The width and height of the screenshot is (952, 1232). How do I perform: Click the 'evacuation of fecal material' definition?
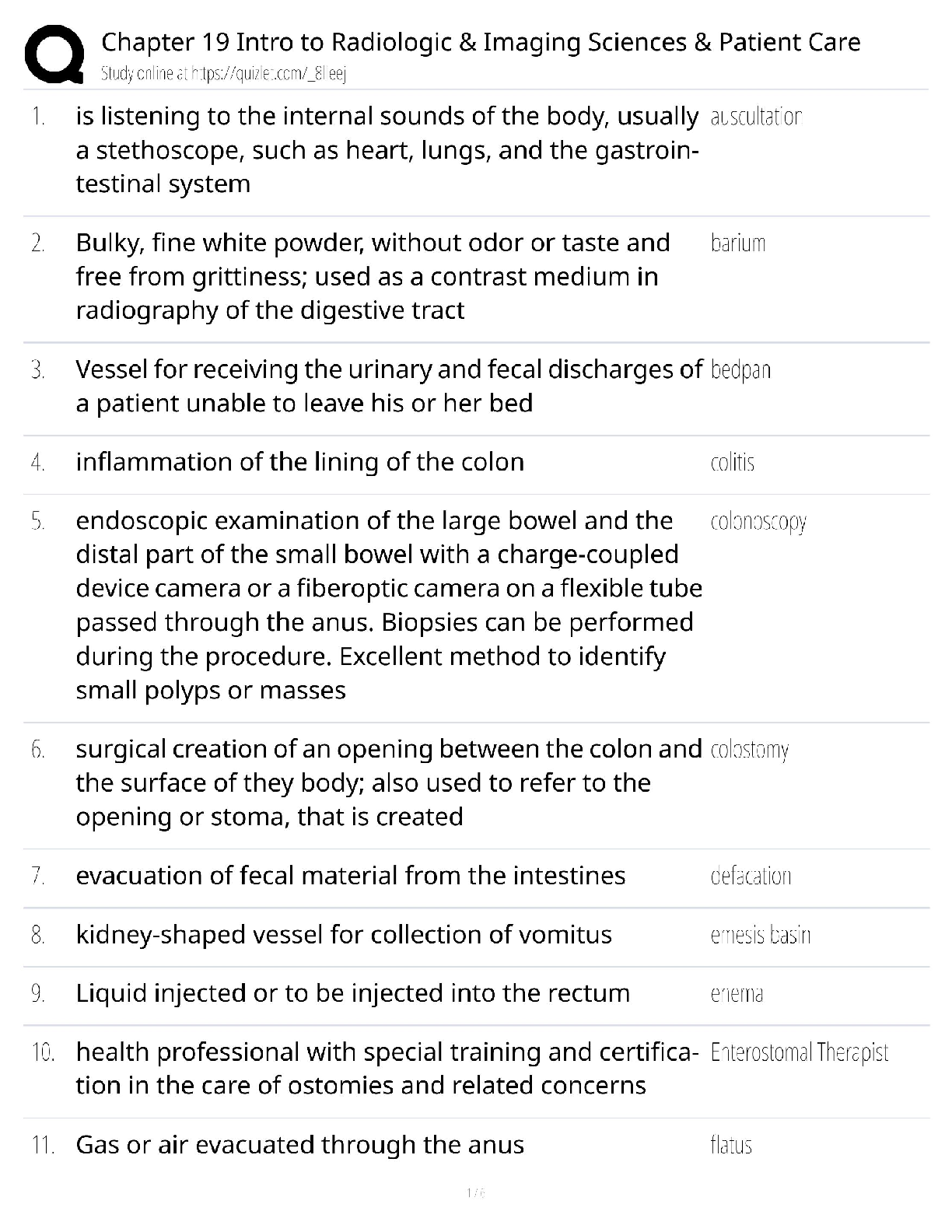[x=350, y=876]
